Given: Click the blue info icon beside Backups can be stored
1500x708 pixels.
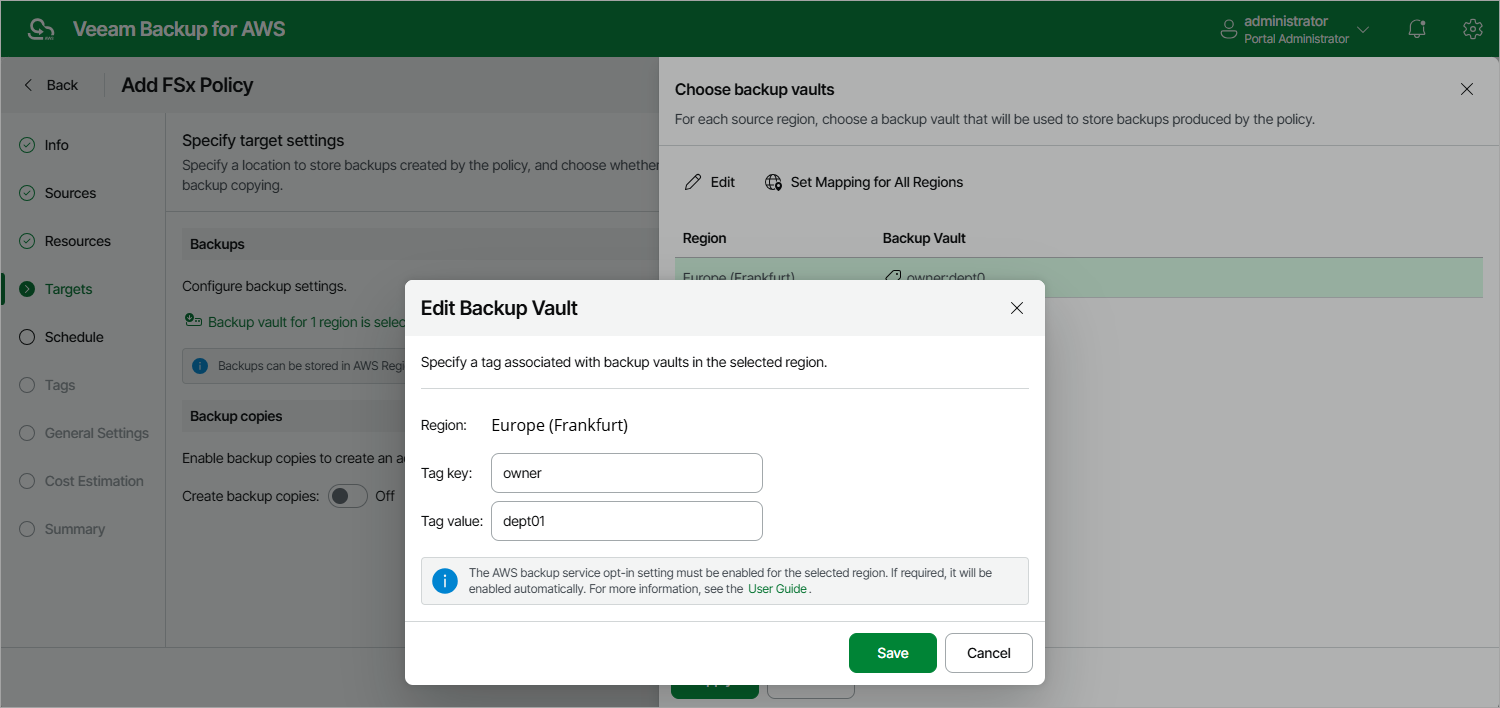Looking at the screenshot, I should pos(199,366).
